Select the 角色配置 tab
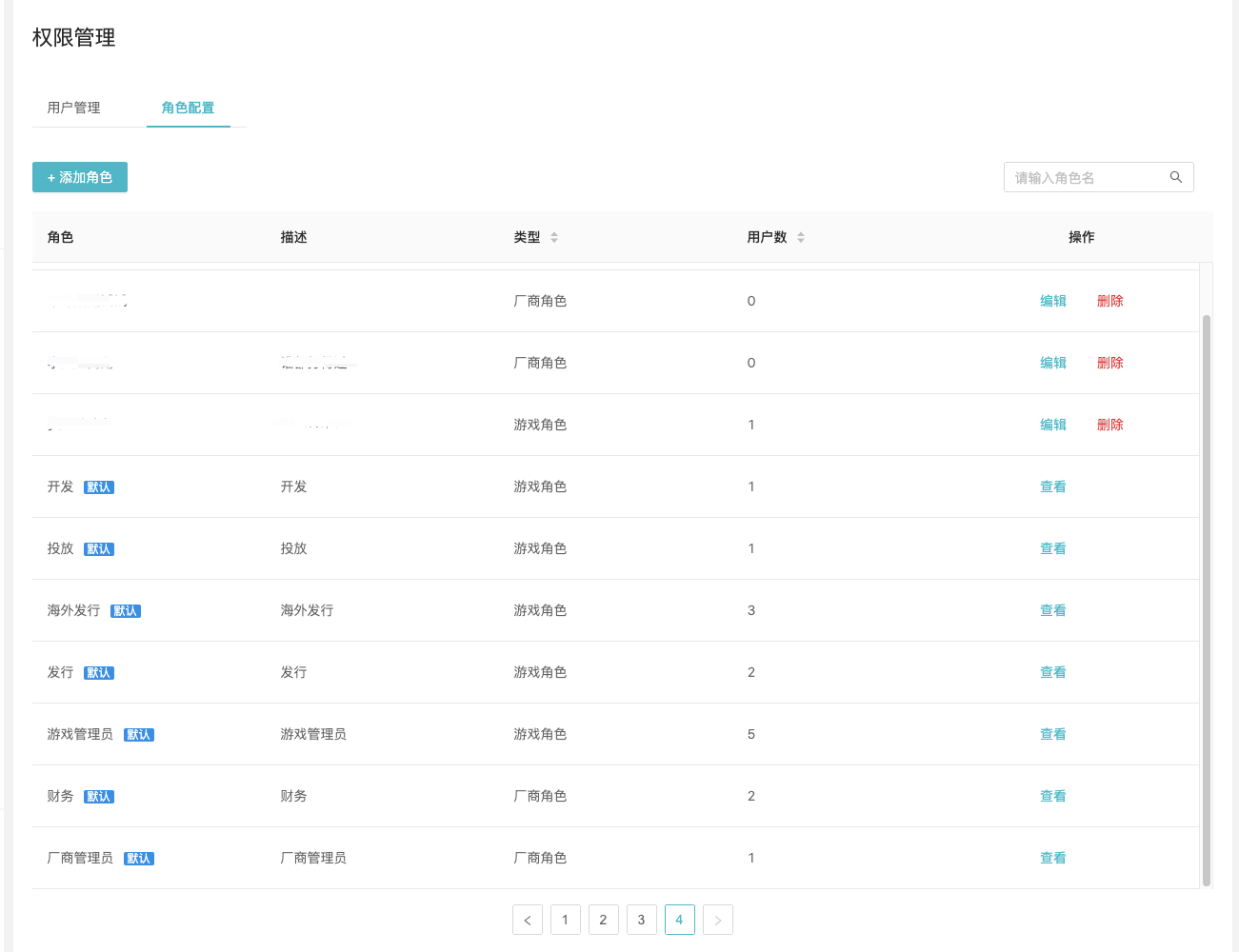The image size is (1239, 952). click(x=189, y=108)
